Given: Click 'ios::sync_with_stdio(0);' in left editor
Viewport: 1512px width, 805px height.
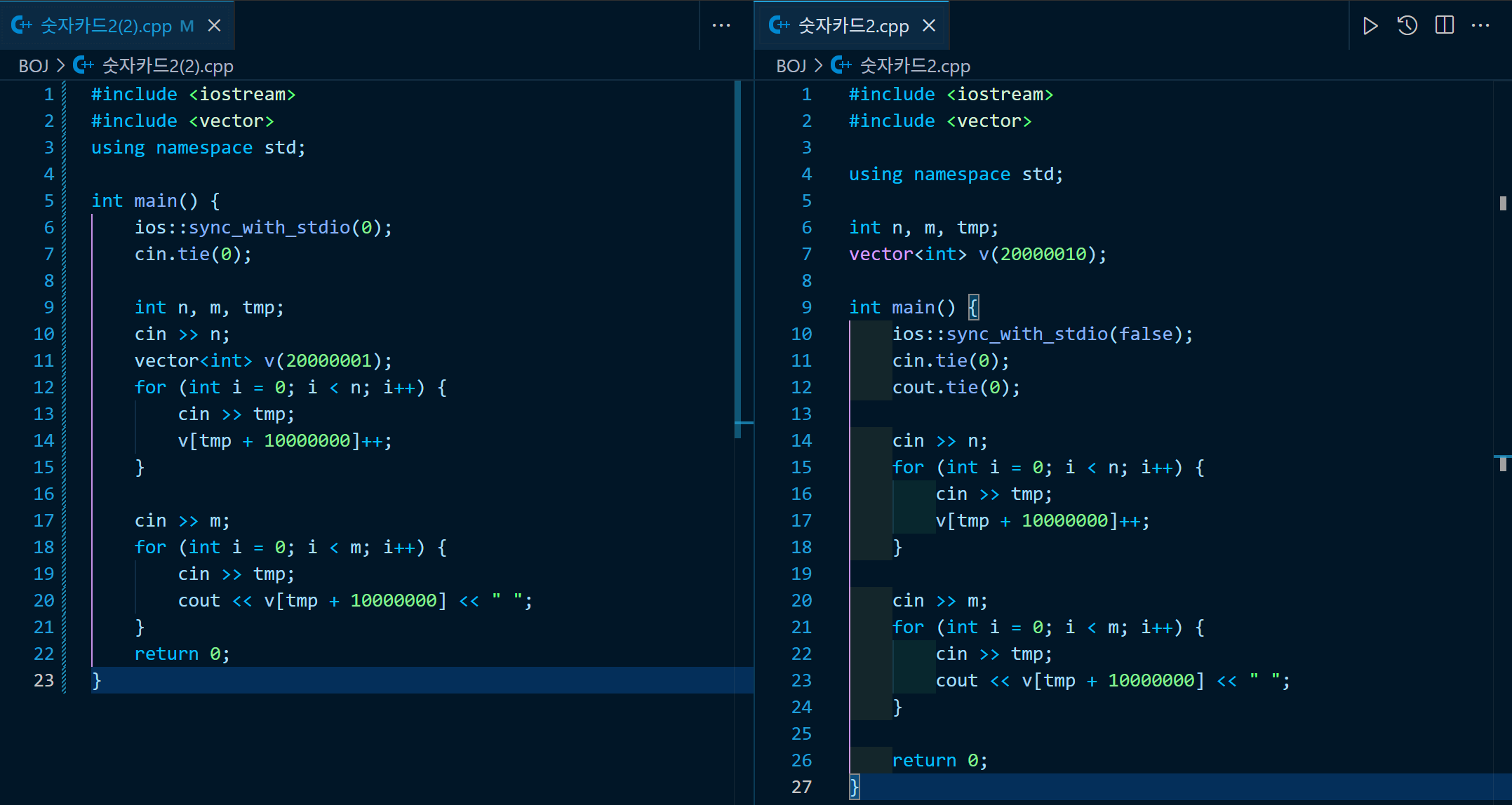Looking at the screenshot, I should [x=263, y=228].
